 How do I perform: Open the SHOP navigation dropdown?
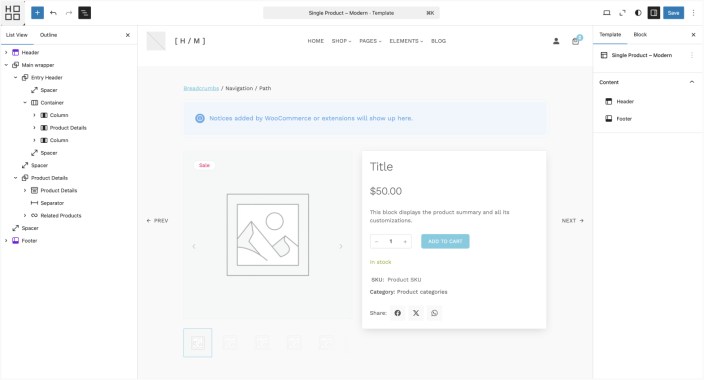point(341,41)
